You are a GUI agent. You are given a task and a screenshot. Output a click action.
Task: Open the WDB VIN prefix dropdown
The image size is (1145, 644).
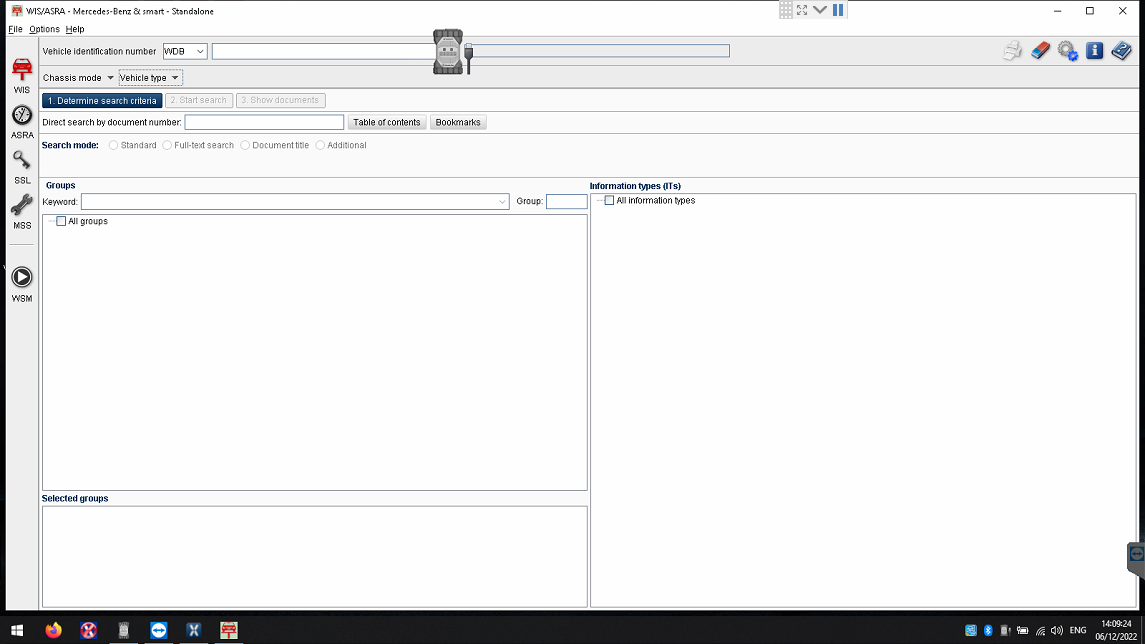coord(185,51)
